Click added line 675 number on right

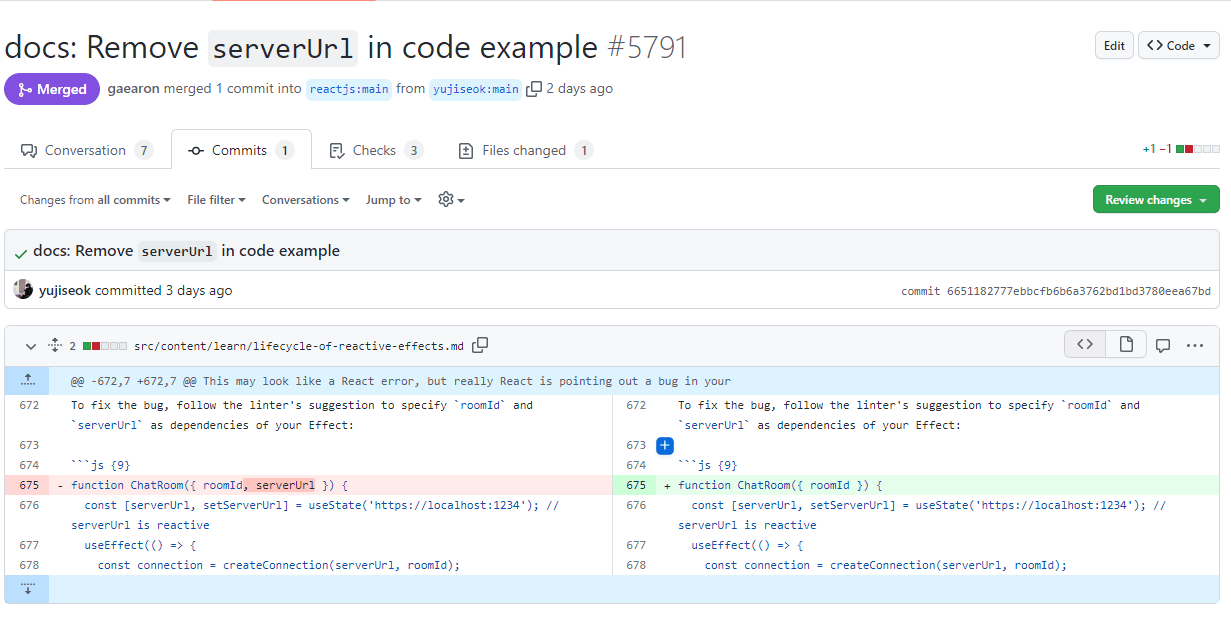[635, 485]
